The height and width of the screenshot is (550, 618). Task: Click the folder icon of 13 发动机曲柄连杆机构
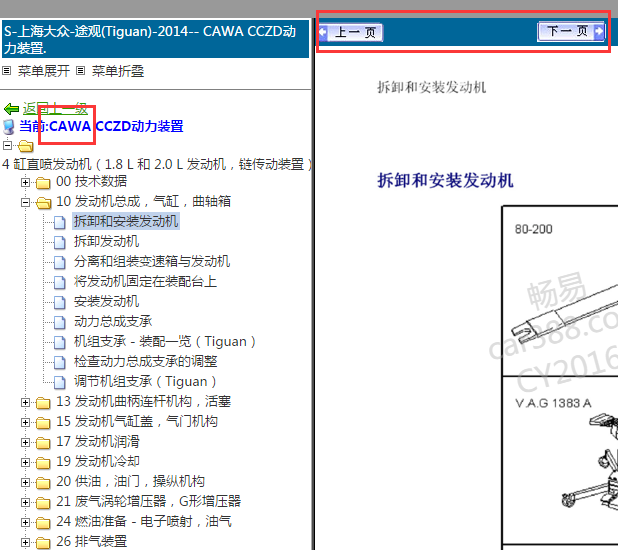point(43,403)
